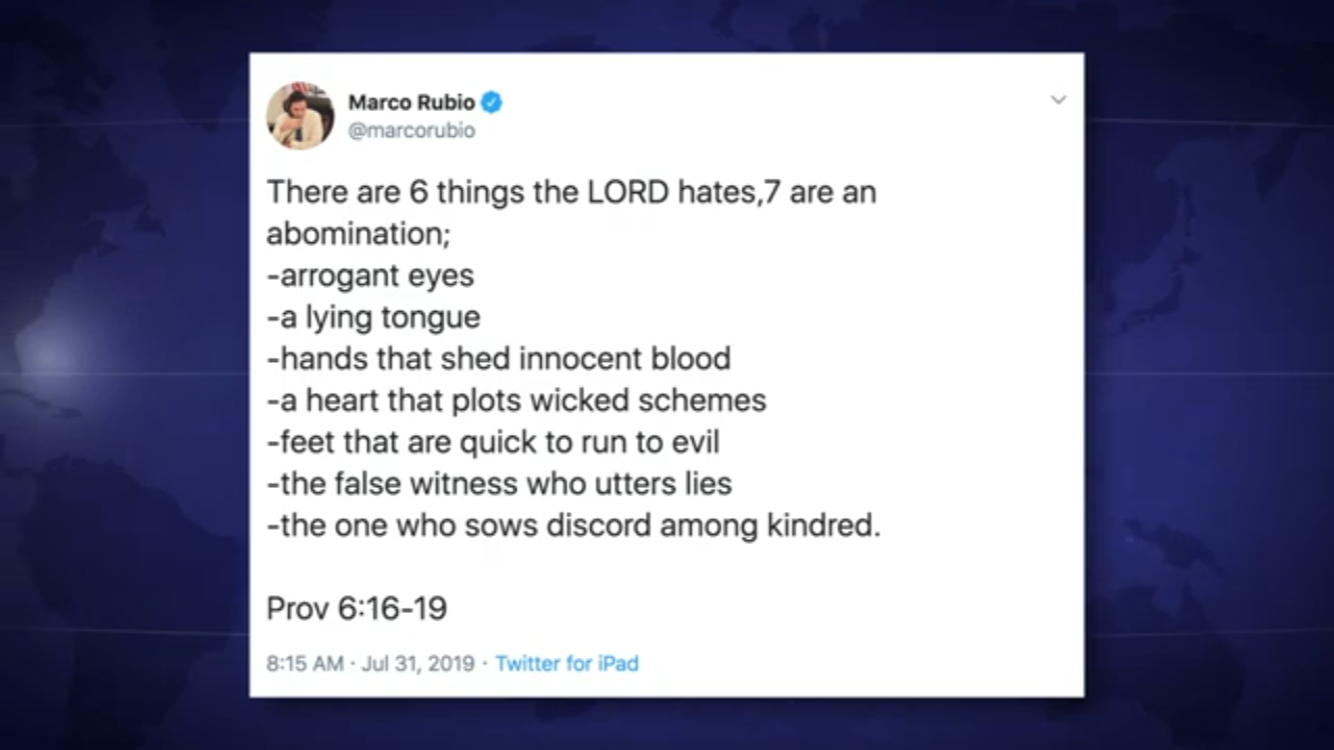Screen dimensions: 1334x750
Task: Click Marco Rubio's profile avatar
Action: [x=300, y=116]
